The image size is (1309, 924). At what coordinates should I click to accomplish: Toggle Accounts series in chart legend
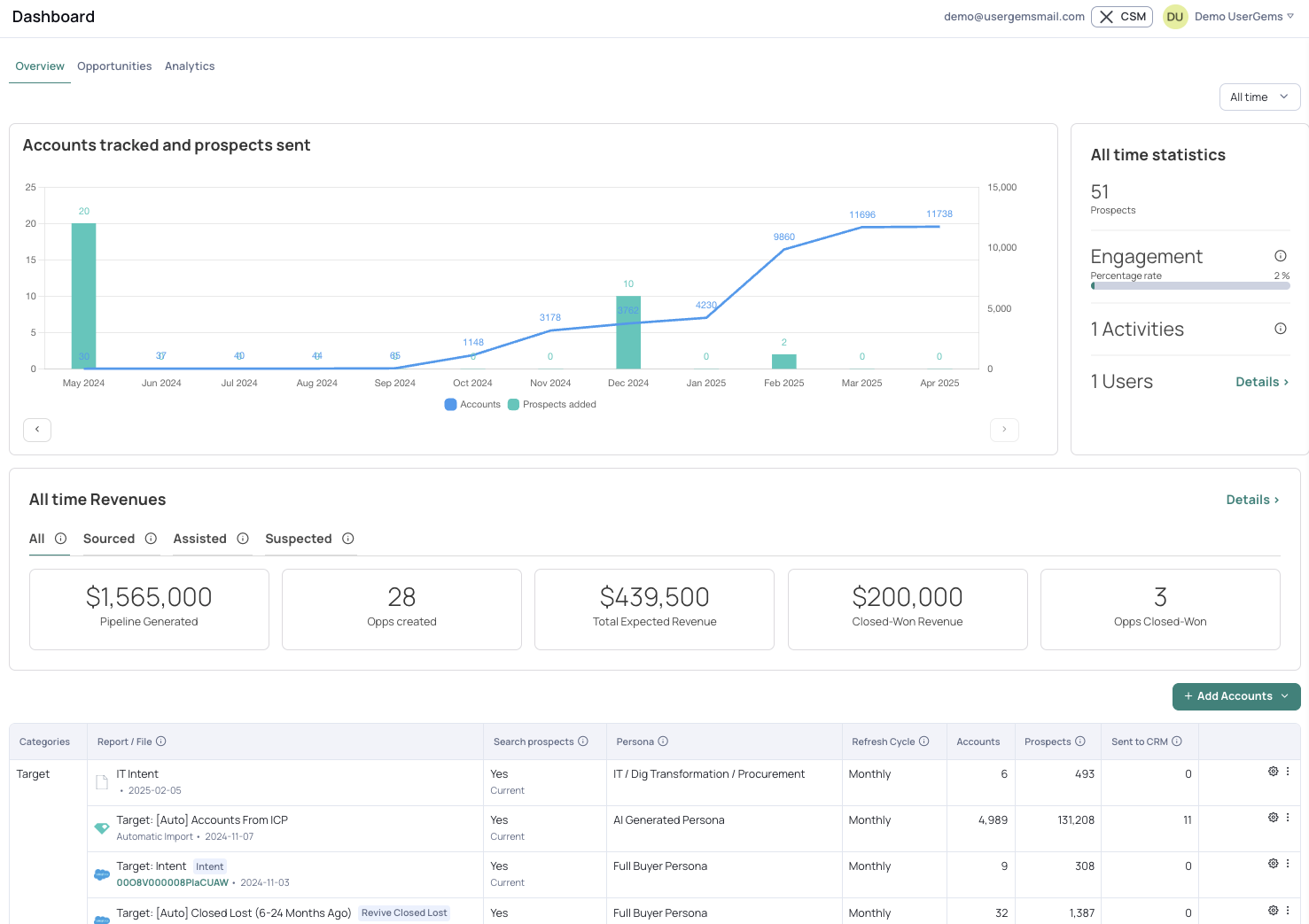(x=472, y=404)
